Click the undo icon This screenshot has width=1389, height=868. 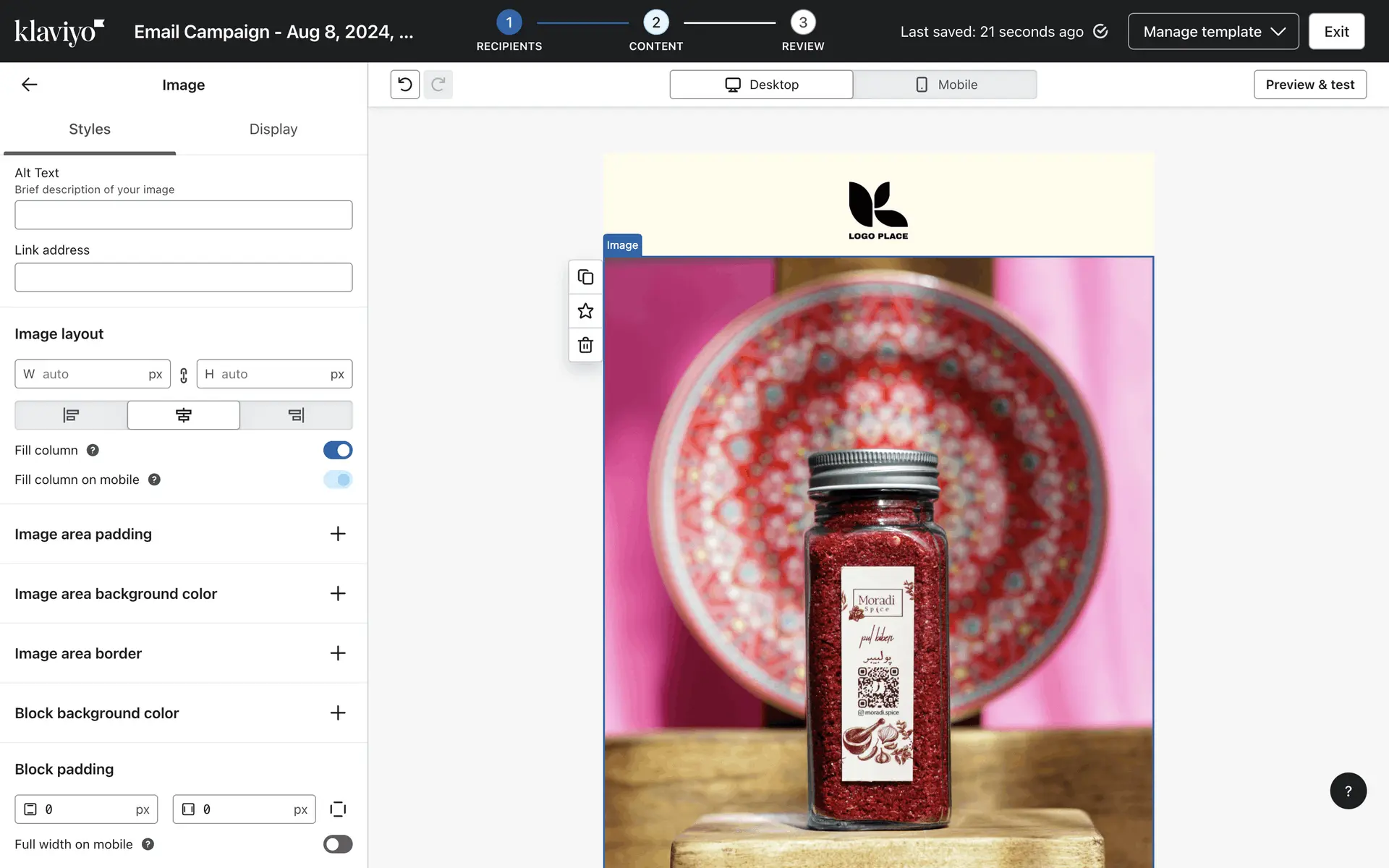[x=405, y=85]
